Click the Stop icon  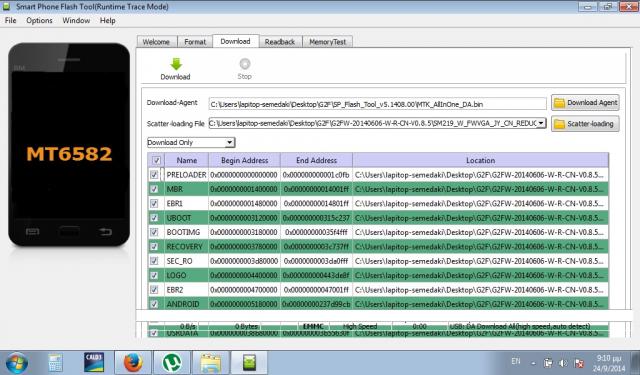[x=244, y=64]
